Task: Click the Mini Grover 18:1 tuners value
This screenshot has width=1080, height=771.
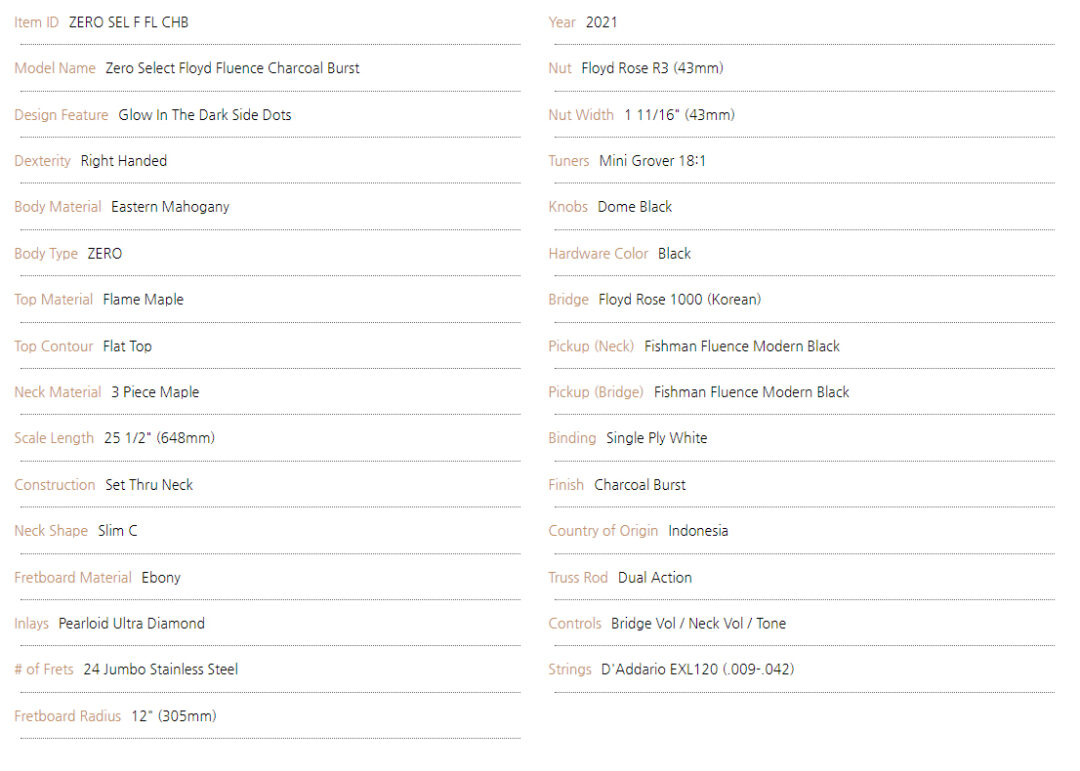Action: (652, 161)
